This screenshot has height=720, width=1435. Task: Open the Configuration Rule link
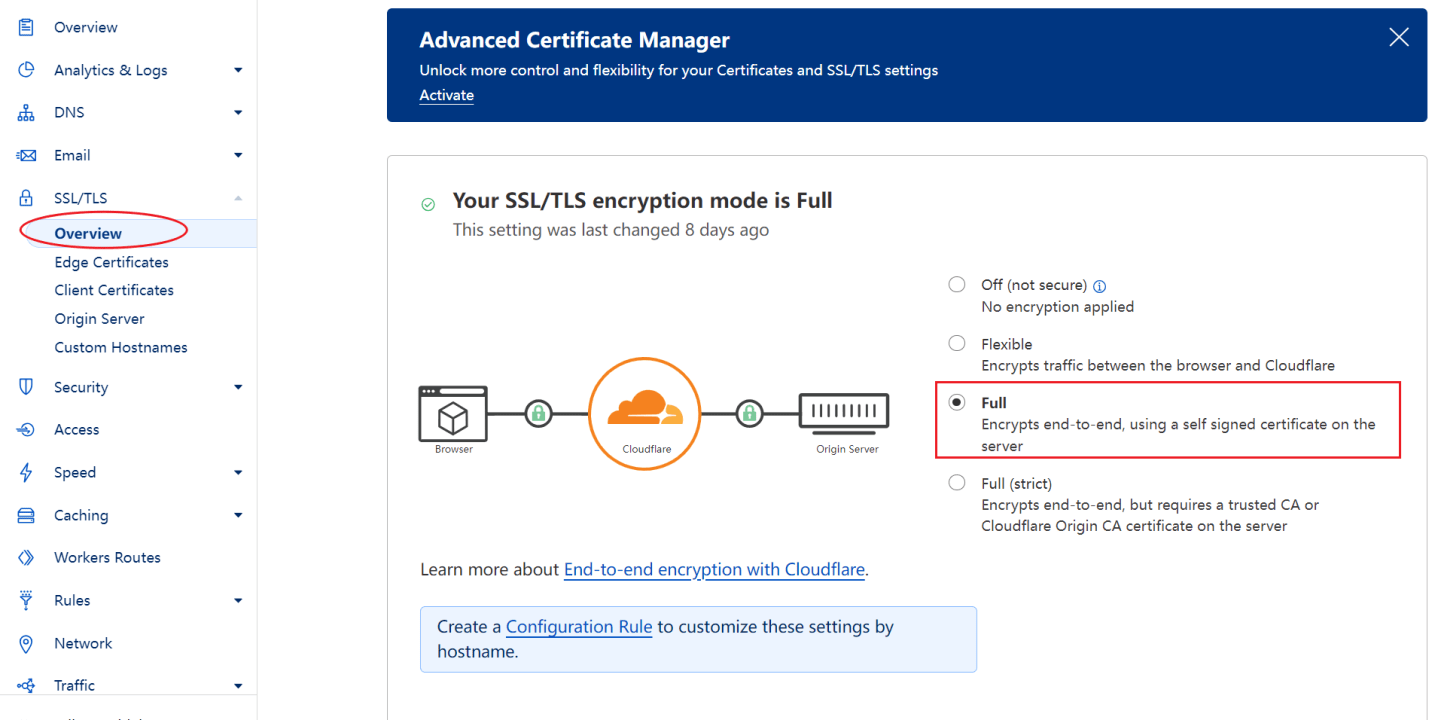579,627
